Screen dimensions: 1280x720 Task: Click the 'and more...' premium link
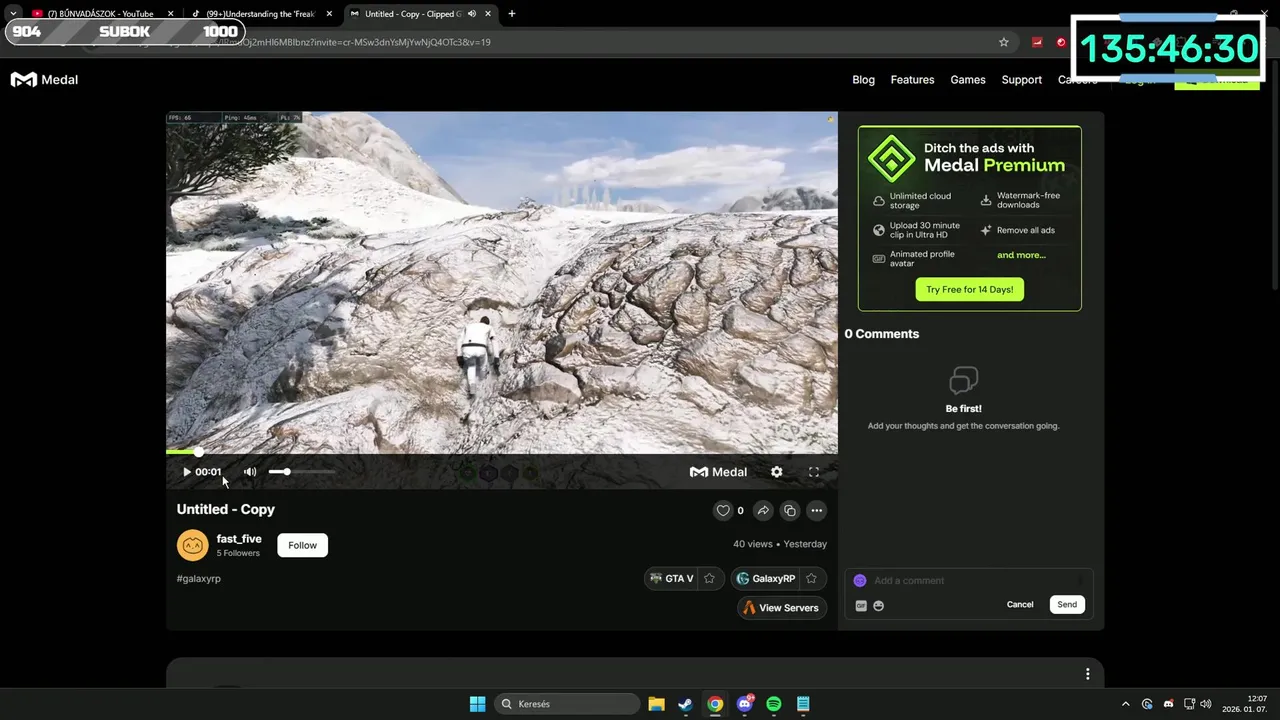[x=1021, y=255]
